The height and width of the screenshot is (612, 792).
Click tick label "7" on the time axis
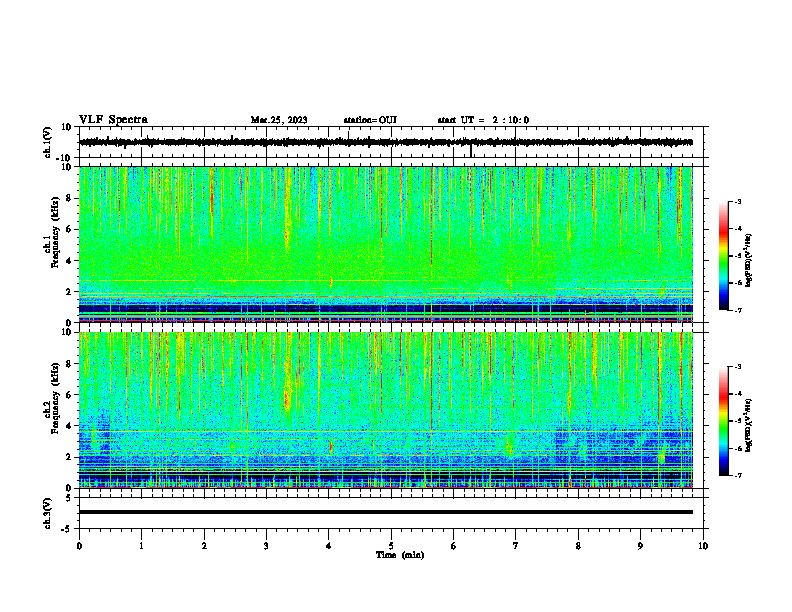click(516, 546)
